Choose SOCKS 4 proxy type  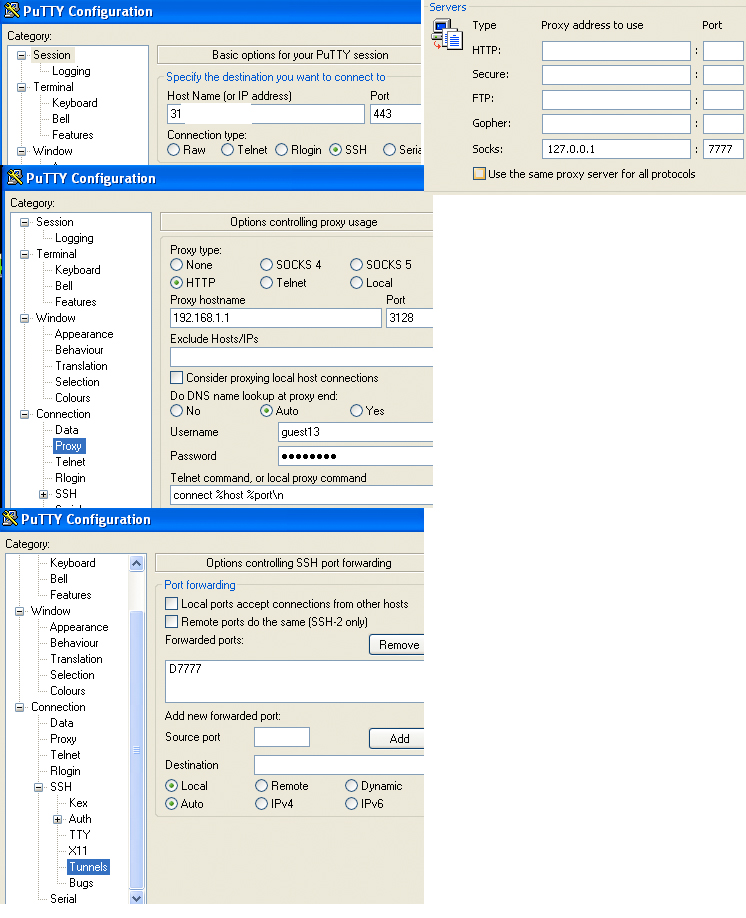[266, 265]
